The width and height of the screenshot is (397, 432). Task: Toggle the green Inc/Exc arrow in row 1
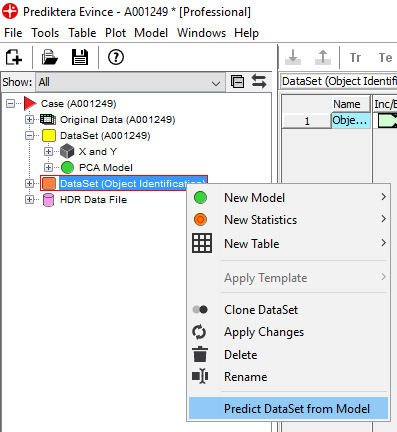click(387, 120)
